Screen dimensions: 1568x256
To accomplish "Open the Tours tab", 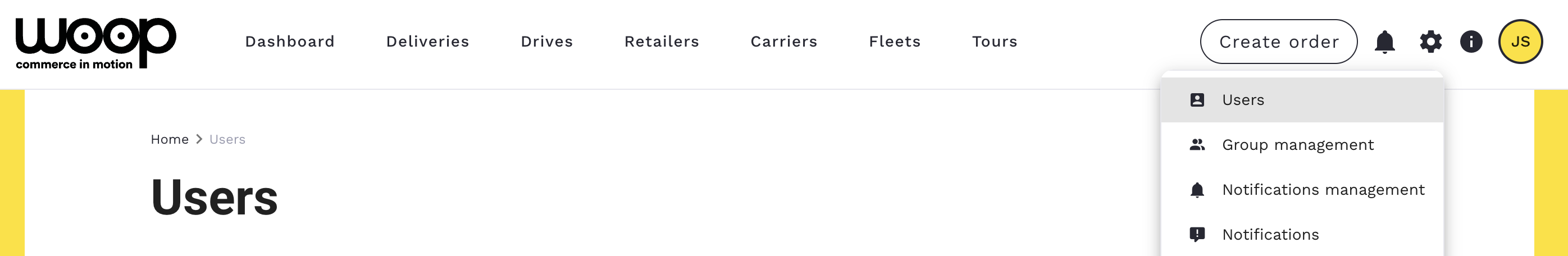I will click(x=994, y=42).
